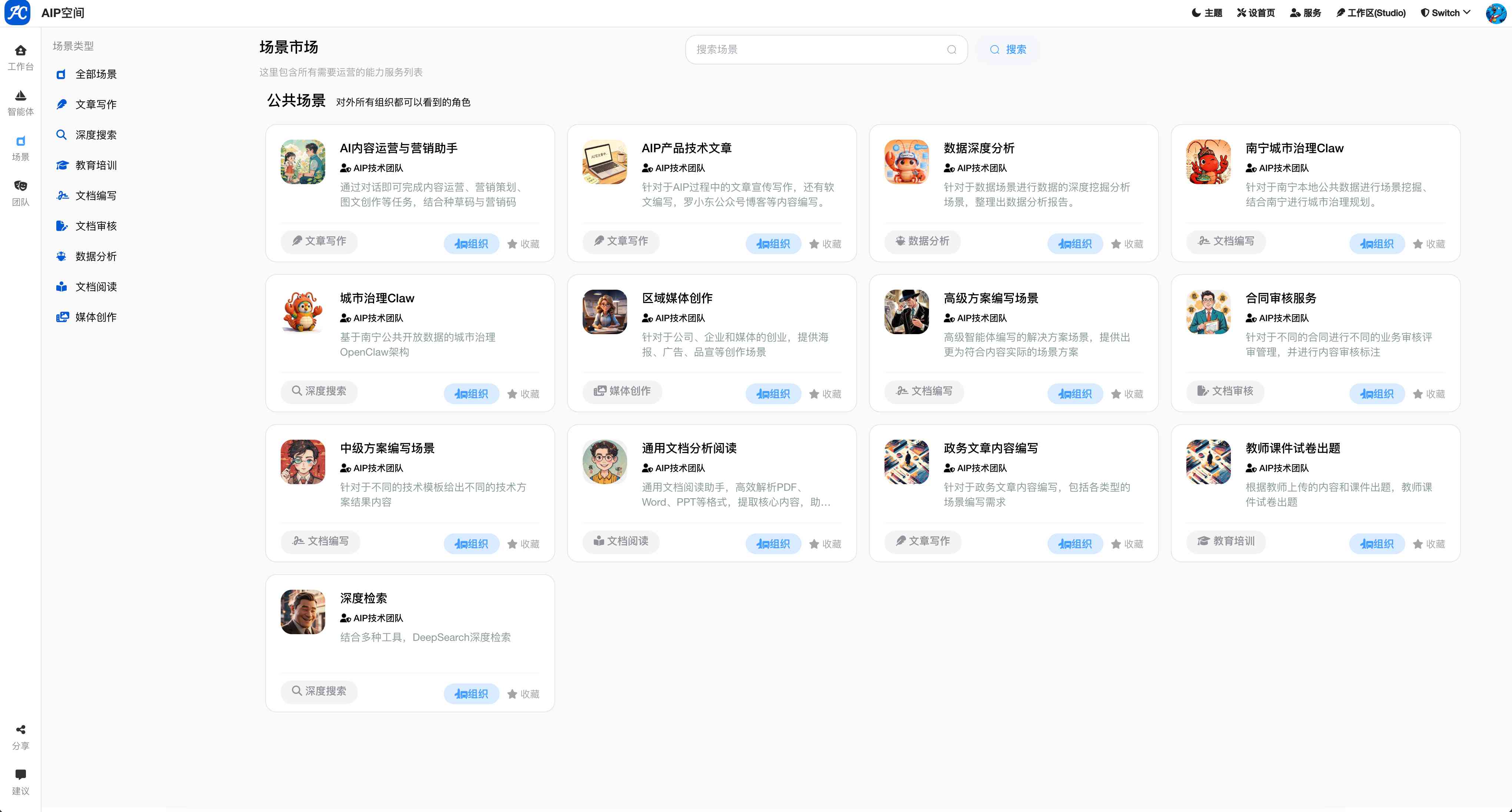Open the 通用文档分析阅读 card title

pos(689,449)
